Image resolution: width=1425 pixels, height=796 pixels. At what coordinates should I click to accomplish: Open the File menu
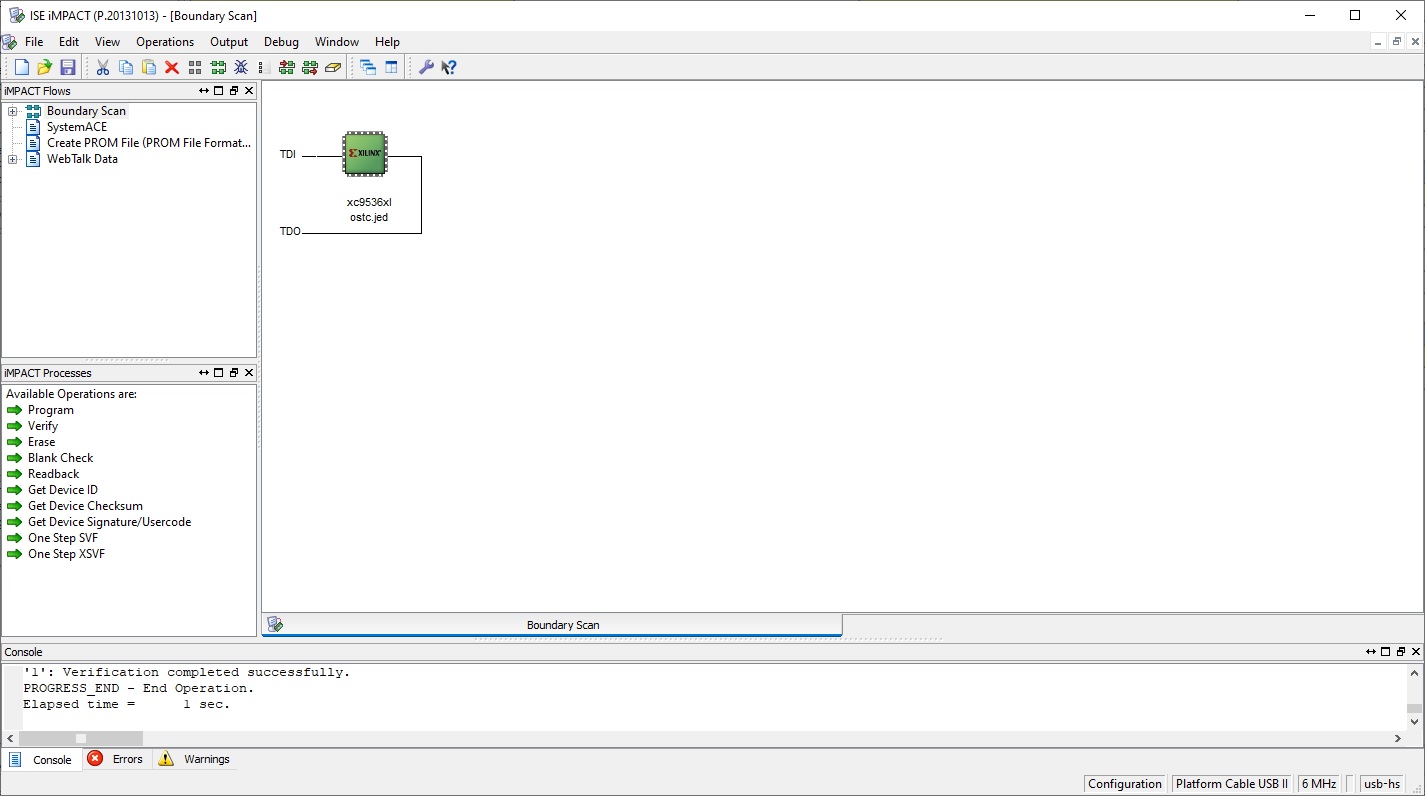coord(34,42)
